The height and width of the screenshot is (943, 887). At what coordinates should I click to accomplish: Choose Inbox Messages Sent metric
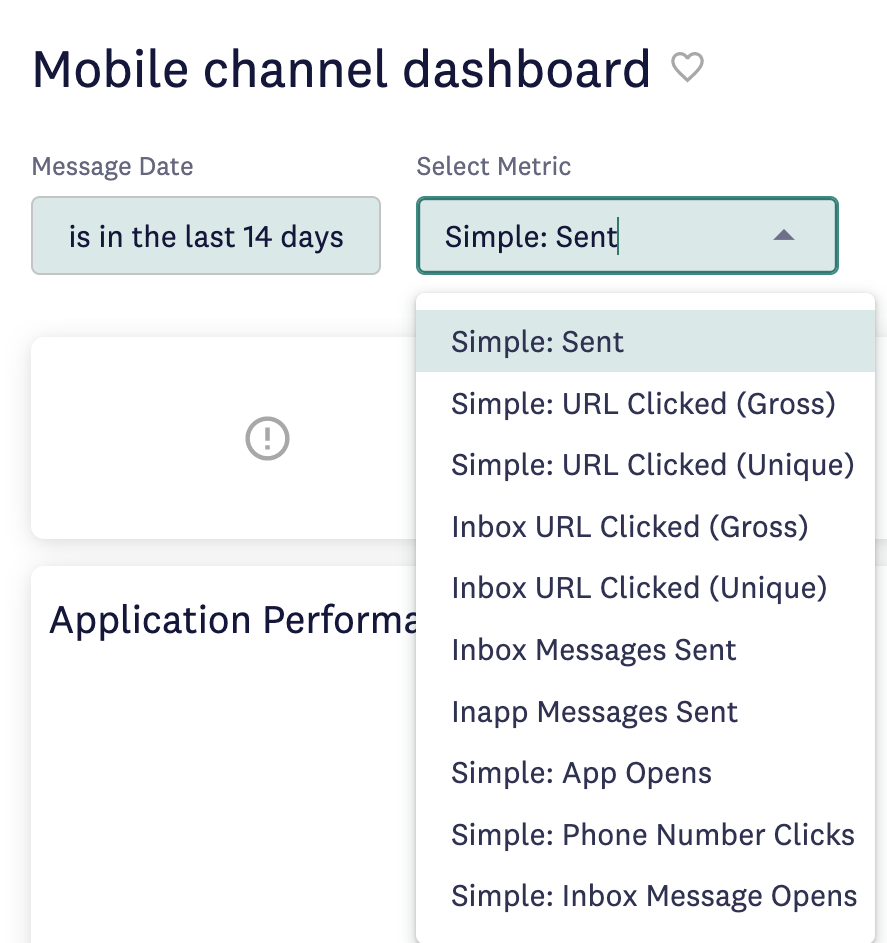point(645,650)
